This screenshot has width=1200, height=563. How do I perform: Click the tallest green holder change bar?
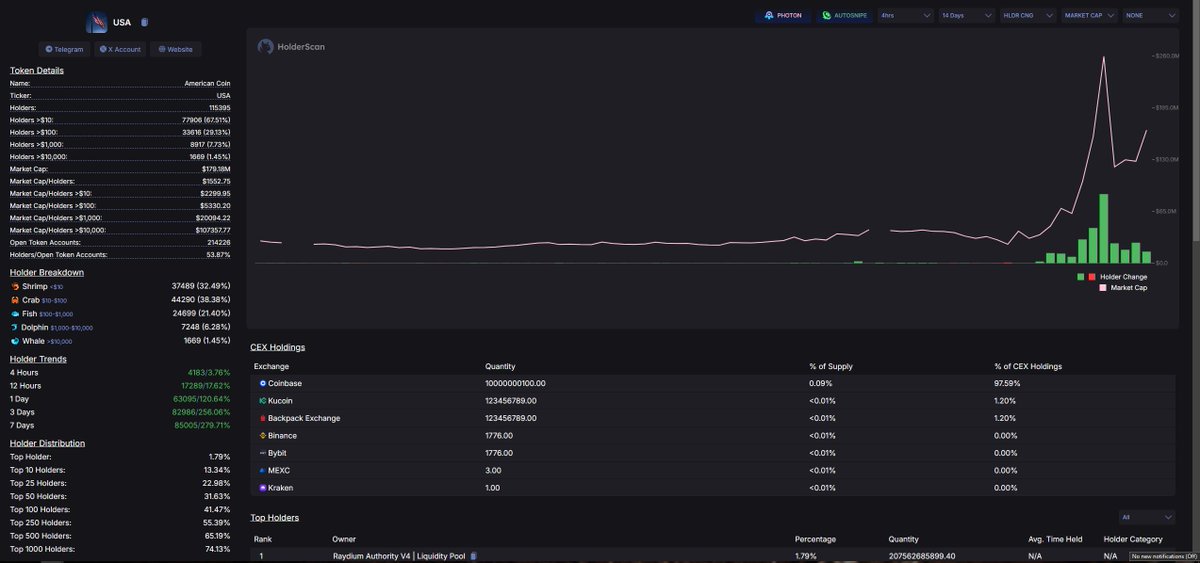click(1103, 228)
